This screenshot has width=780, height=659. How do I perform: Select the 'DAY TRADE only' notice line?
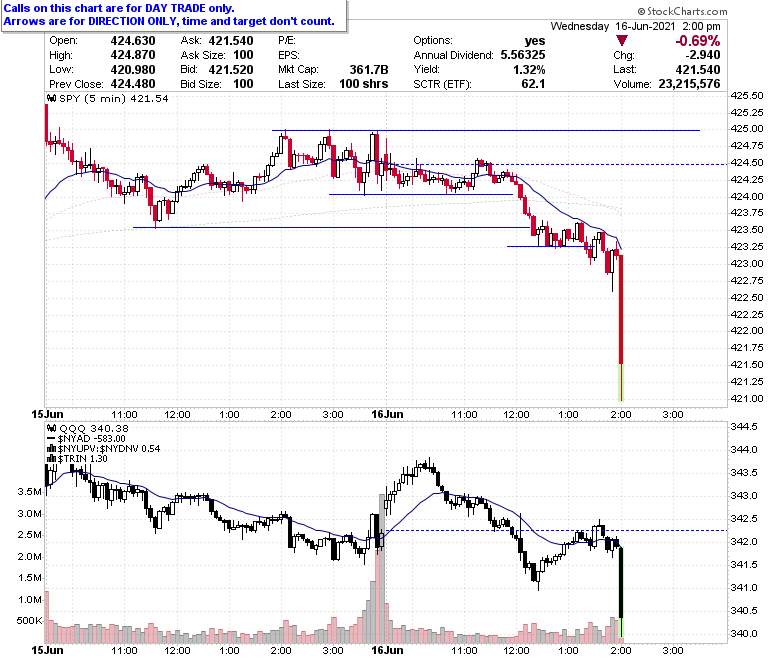(x=119, y=8)
